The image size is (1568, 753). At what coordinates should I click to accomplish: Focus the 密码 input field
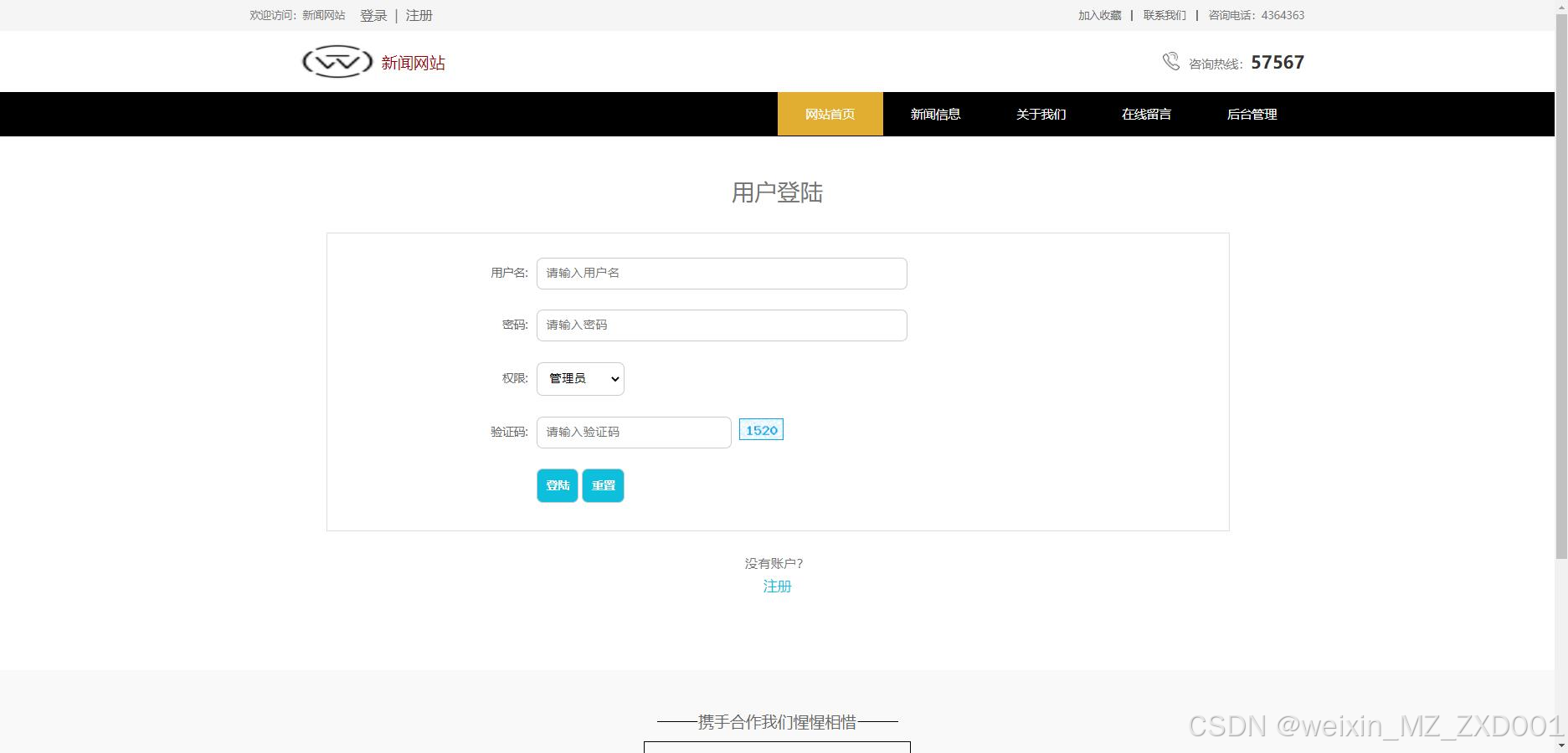[x=722, y=325]
